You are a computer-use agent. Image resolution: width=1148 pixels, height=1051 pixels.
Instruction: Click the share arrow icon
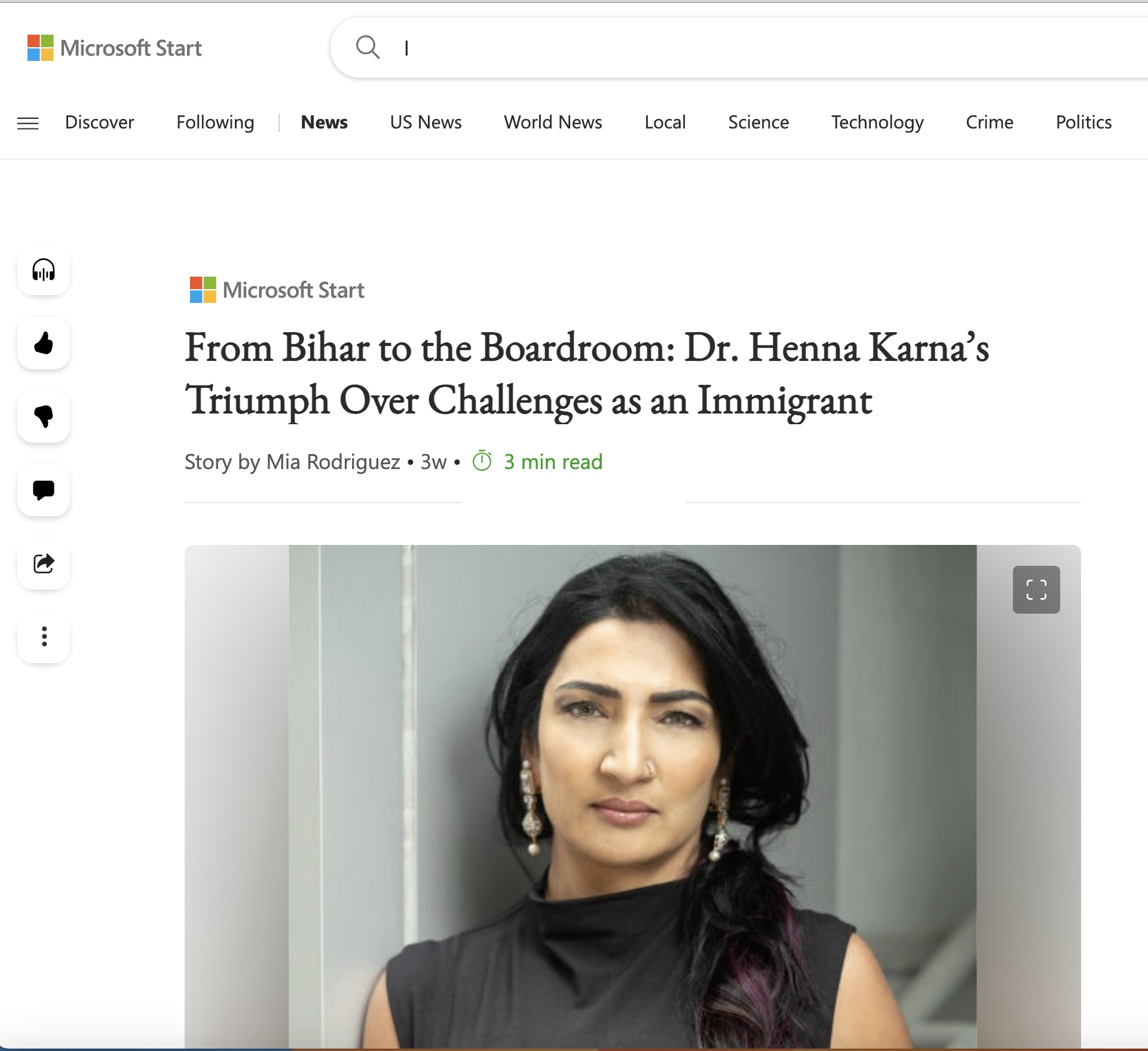(x=44, y=563)
